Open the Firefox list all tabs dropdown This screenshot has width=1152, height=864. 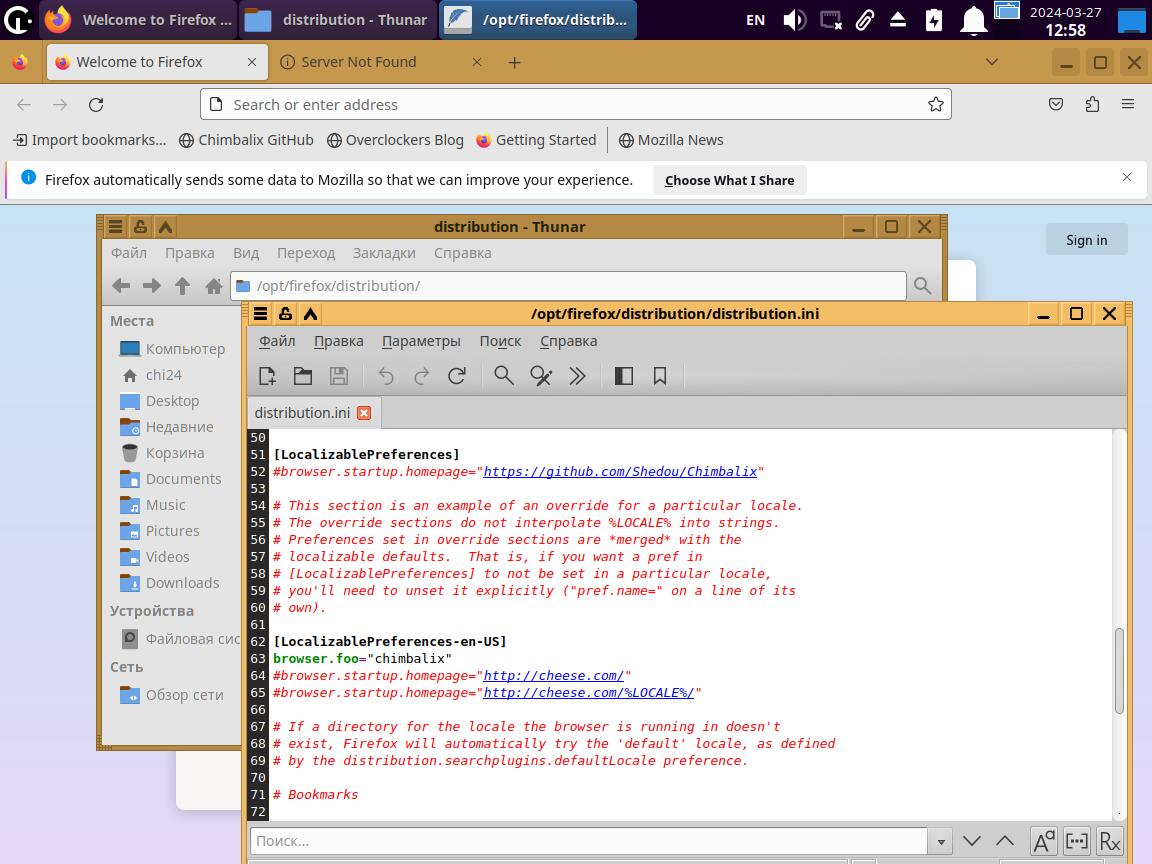[x=991, y=62]
